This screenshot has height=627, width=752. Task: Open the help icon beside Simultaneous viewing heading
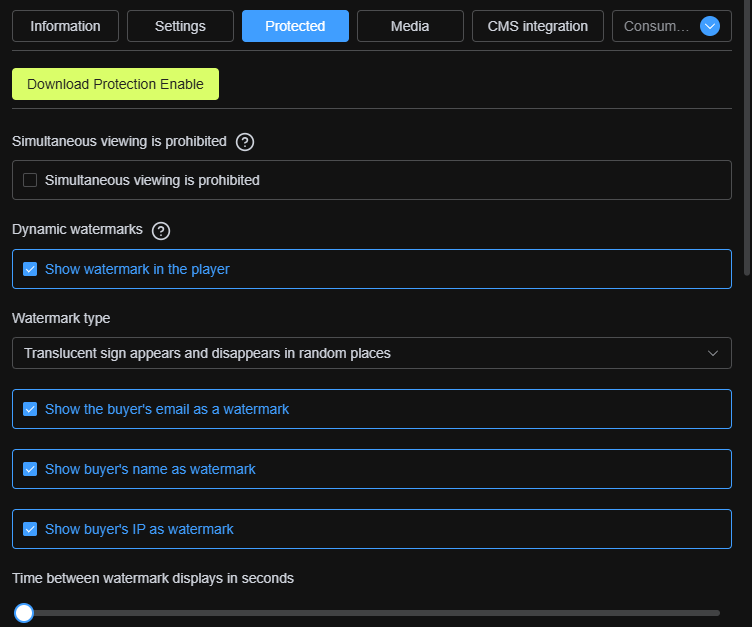245,142
